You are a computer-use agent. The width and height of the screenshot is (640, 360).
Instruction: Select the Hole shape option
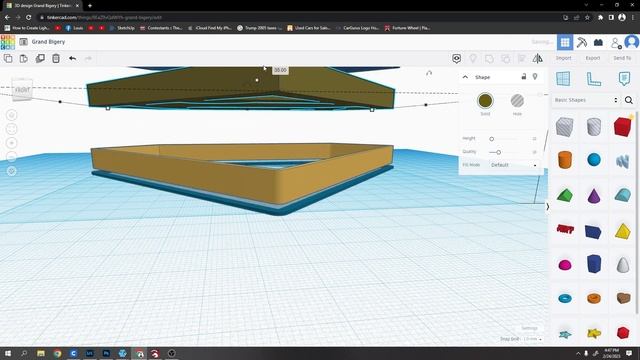(517, 100)
